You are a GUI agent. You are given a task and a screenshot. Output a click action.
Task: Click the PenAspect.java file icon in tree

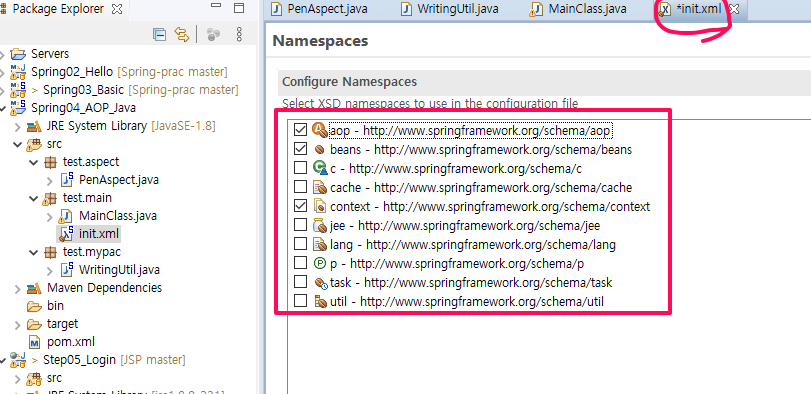66,179
